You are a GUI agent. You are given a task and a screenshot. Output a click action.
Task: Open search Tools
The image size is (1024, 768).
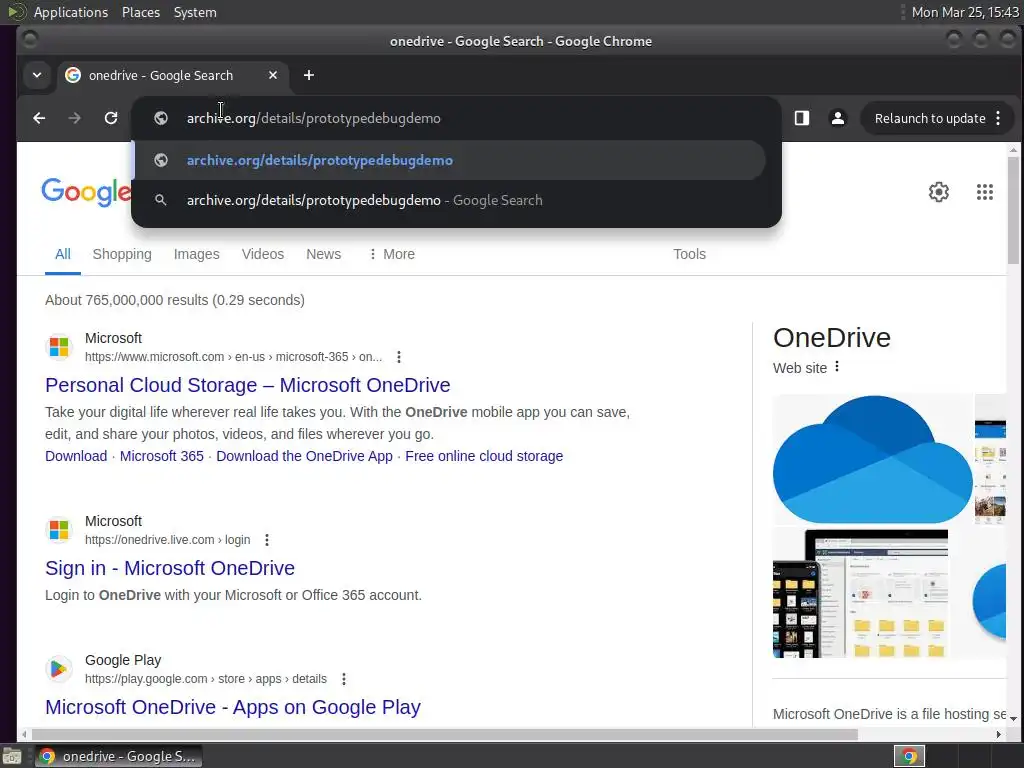(x=690, y=254)
